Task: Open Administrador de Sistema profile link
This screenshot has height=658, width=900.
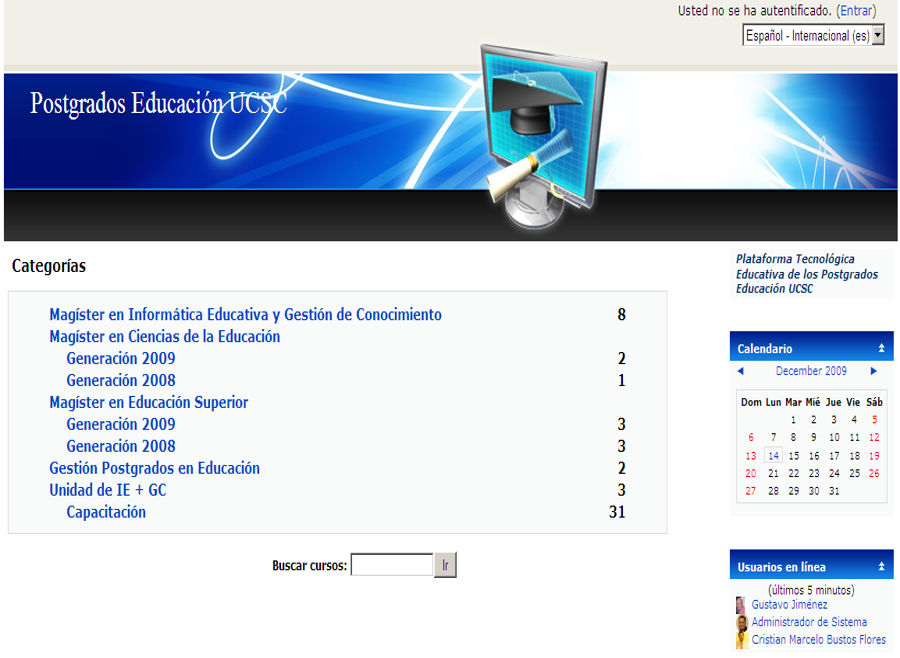Action: point(809,622)
